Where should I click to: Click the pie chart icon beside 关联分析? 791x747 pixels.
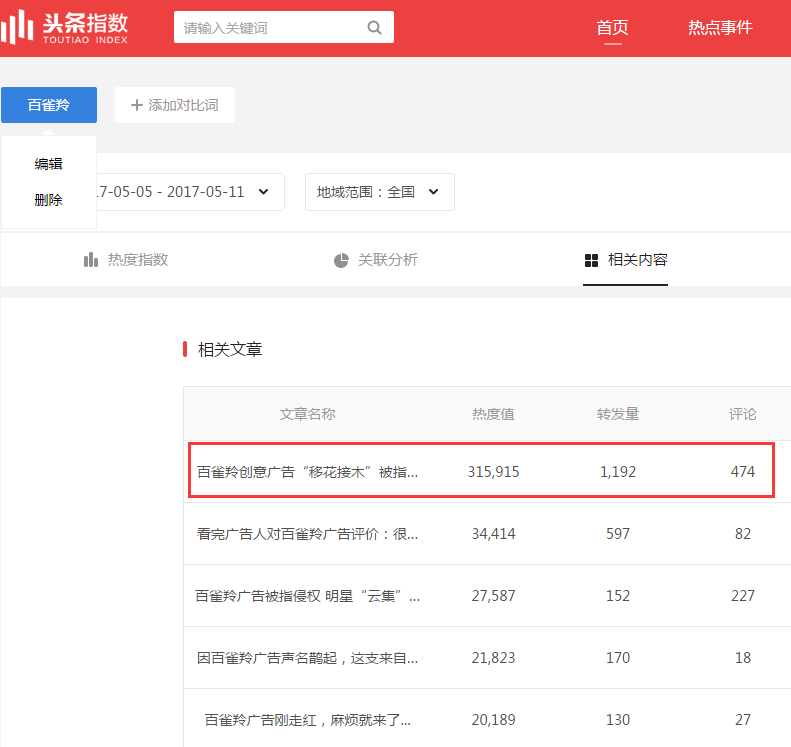tap(341, 260)
